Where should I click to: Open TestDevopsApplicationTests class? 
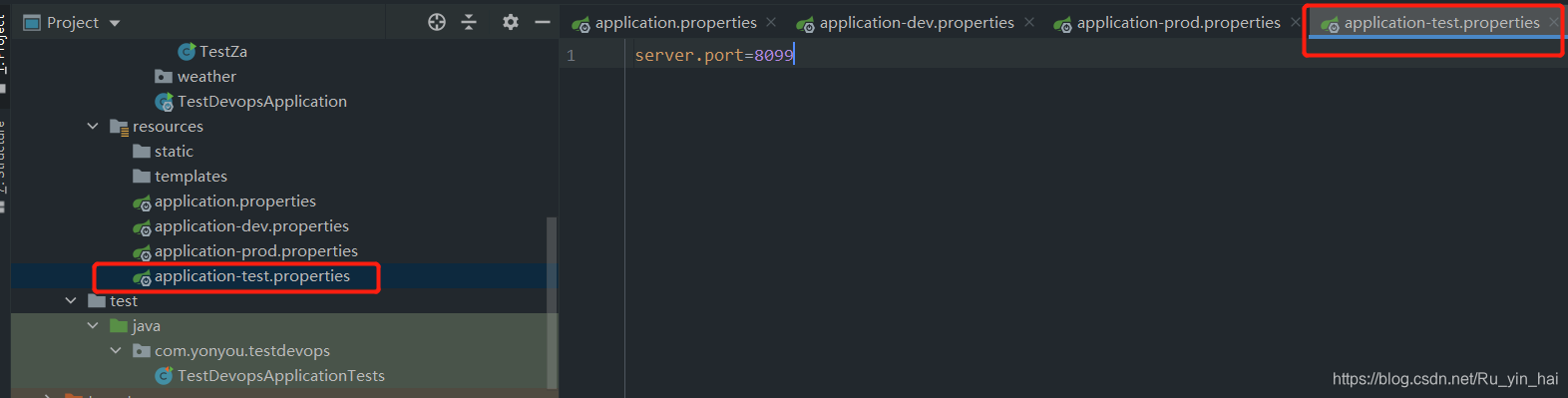[x=281, y=375]
